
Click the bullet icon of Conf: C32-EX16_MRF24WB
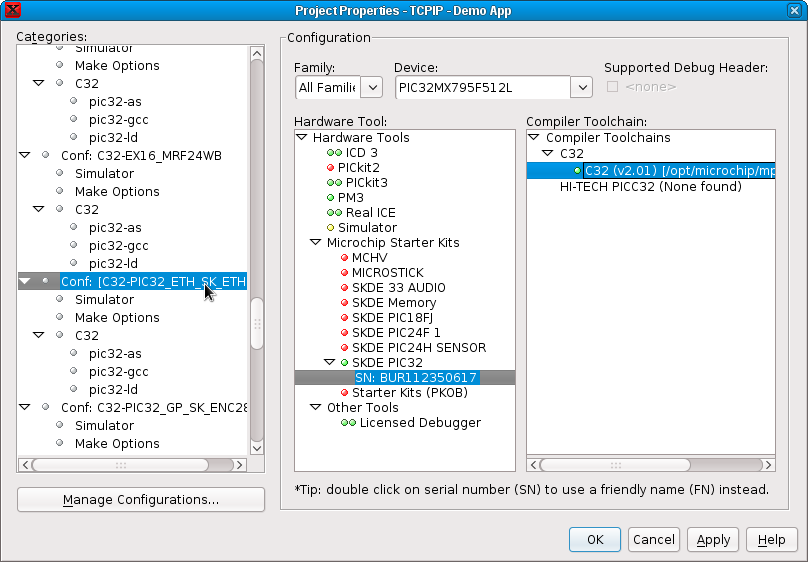[x=46, y=155]
